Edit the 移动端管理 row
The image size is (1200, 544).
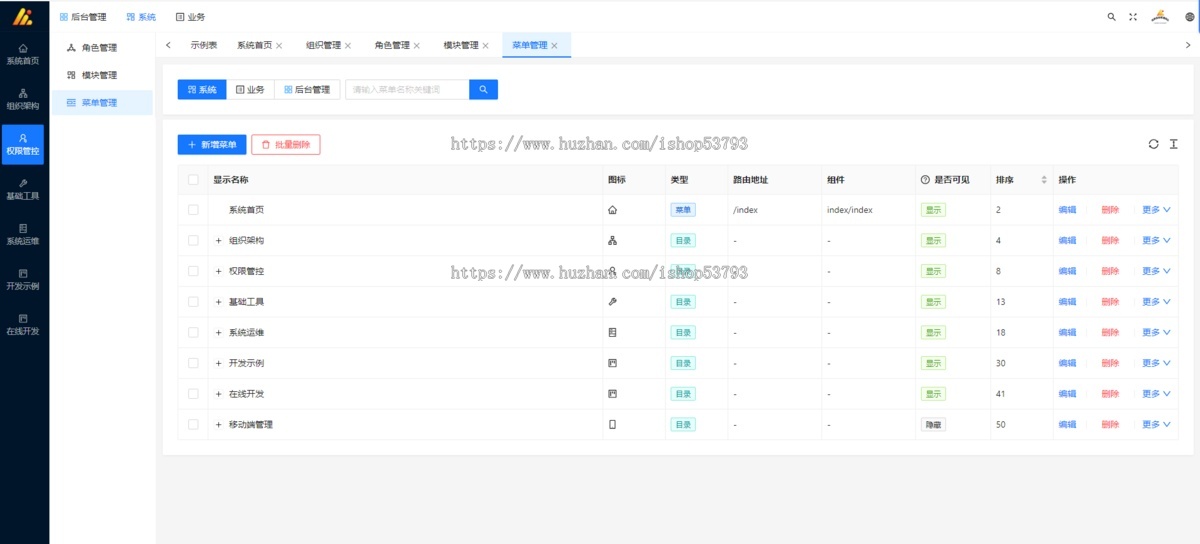tap(1067, 424)
